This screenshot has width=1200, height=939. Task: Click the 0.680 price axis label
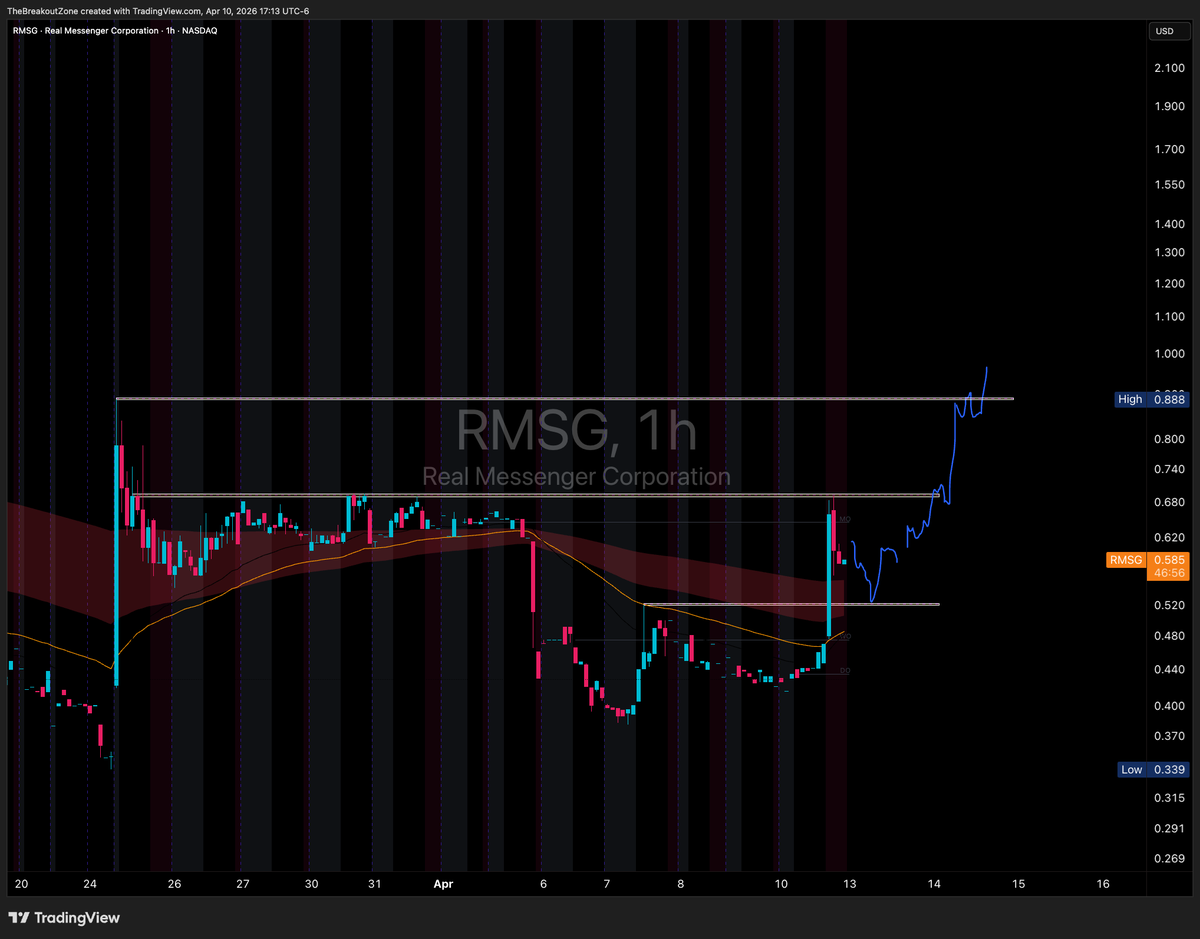point(1169,502)
